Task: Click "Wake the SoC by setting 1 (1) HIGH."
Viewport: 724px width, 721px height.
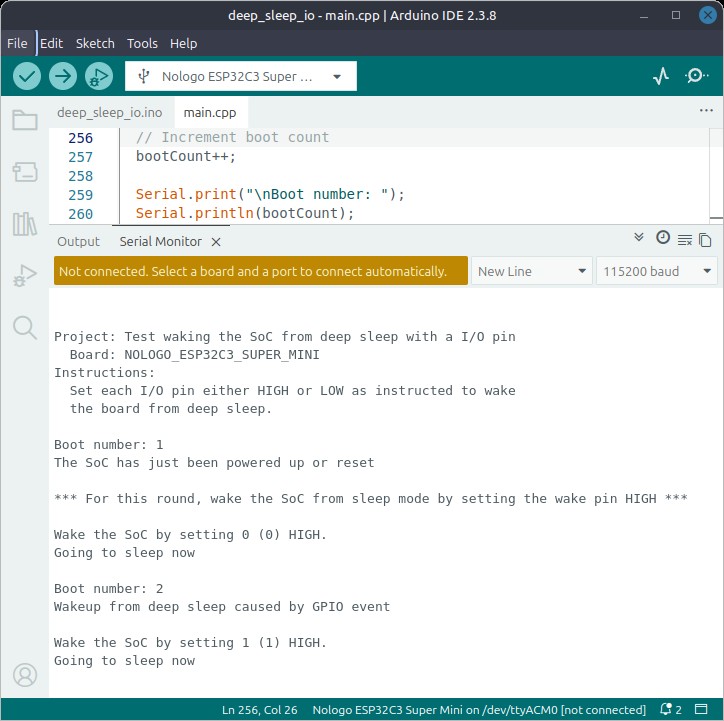Action: [x=190, y=643]
